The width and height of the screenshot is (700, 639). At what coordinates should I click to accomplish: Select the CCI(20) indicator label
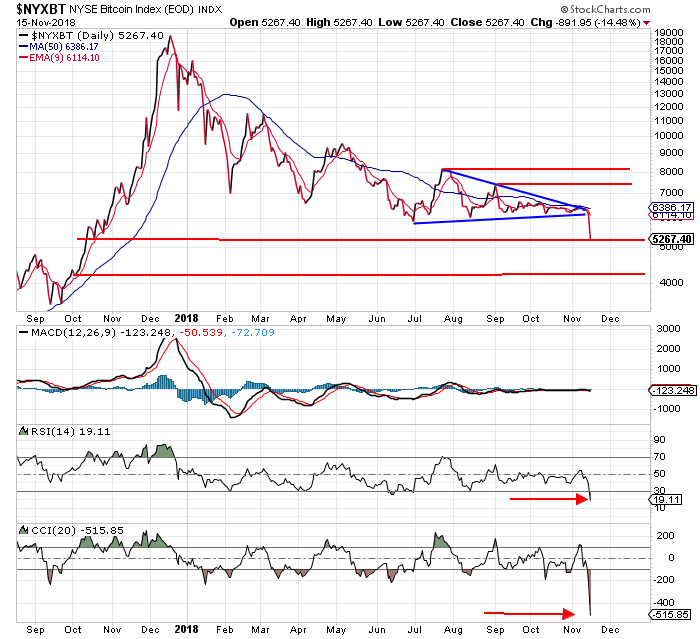45,527
